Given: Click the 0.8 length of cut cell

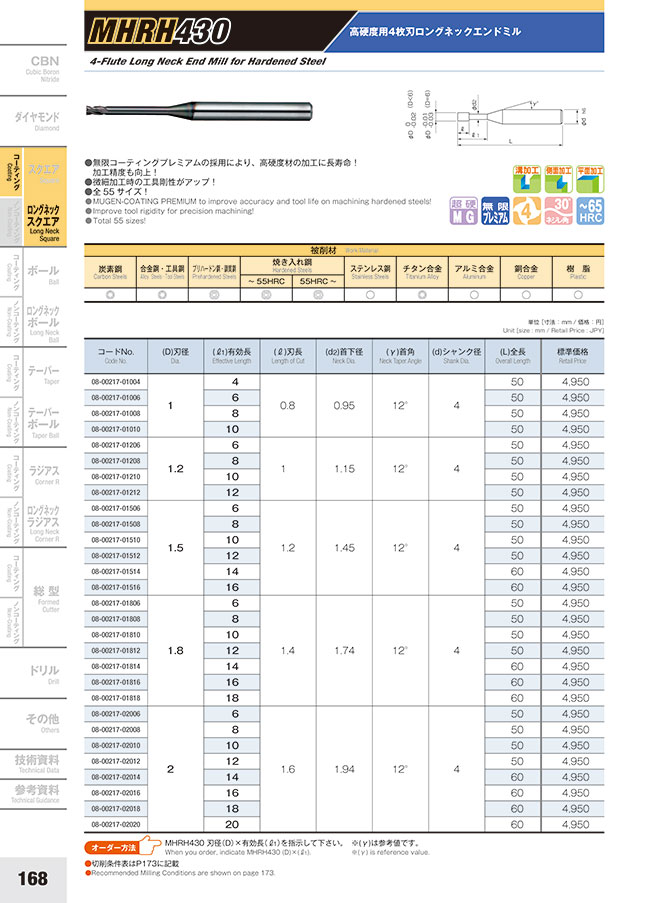Looking at the screenshot, I should tap(288, 405).
